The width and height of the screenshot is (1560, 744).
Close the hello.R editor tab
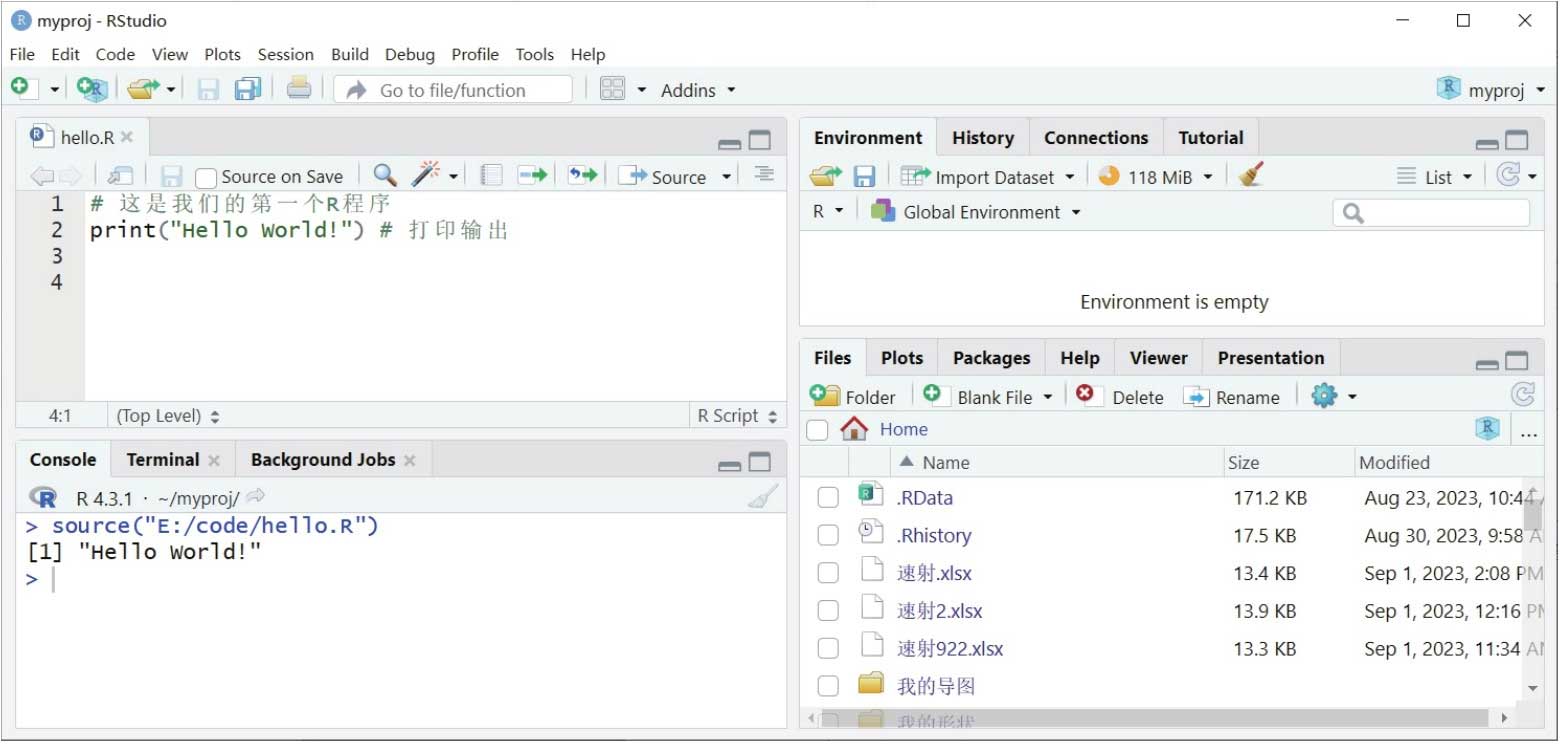coord(126,137)
